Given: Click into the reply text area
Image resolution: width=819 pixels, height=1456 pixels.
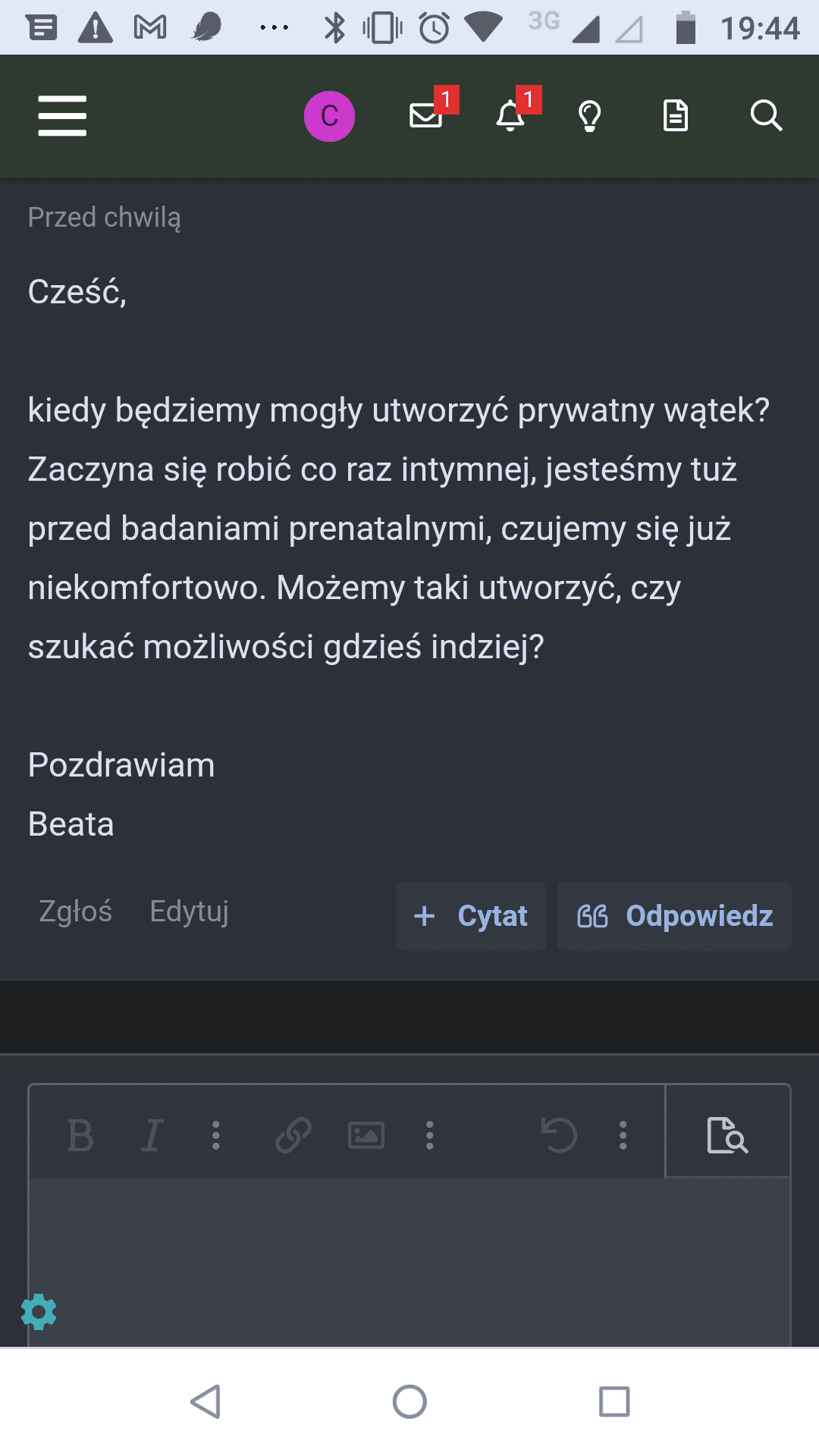Looking at the screenshot, I should pos(409,1259).
